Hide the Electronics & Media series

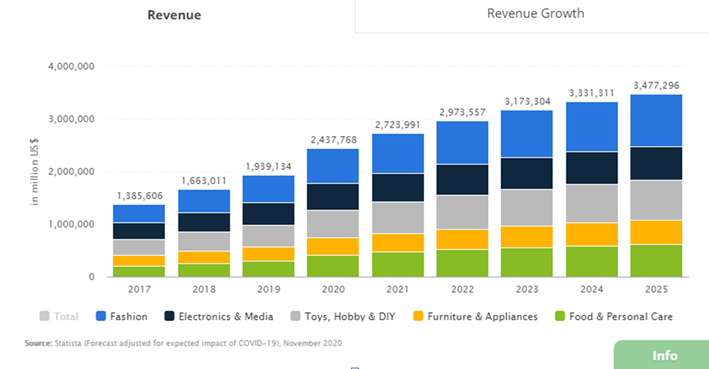219,317
